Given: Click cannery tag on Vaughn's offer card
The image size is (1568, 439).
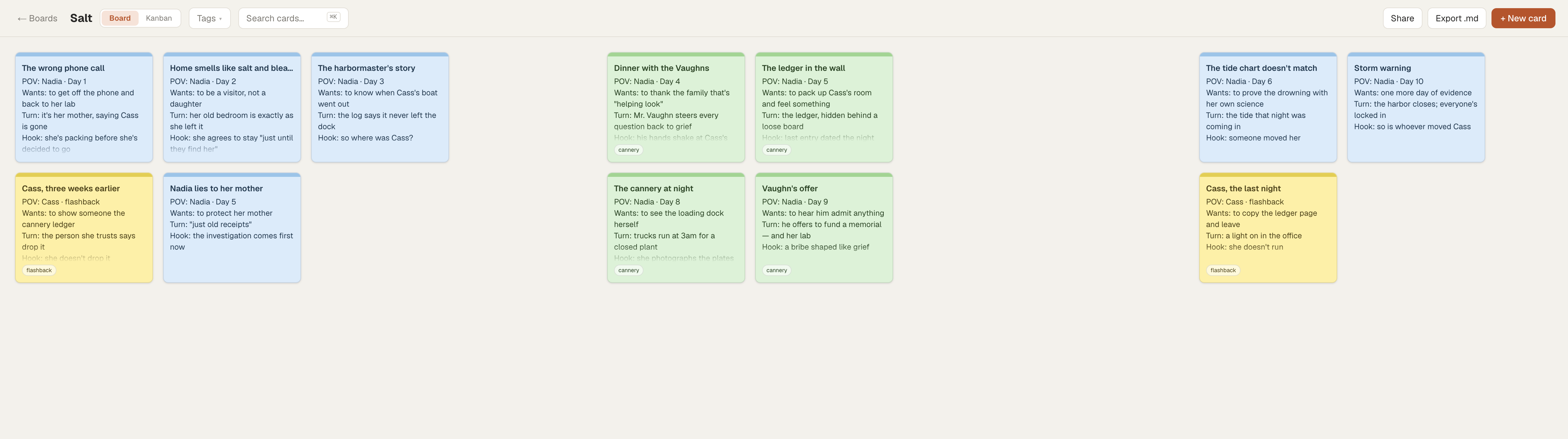Looking at the screenshot, I should tap(777, 270).
